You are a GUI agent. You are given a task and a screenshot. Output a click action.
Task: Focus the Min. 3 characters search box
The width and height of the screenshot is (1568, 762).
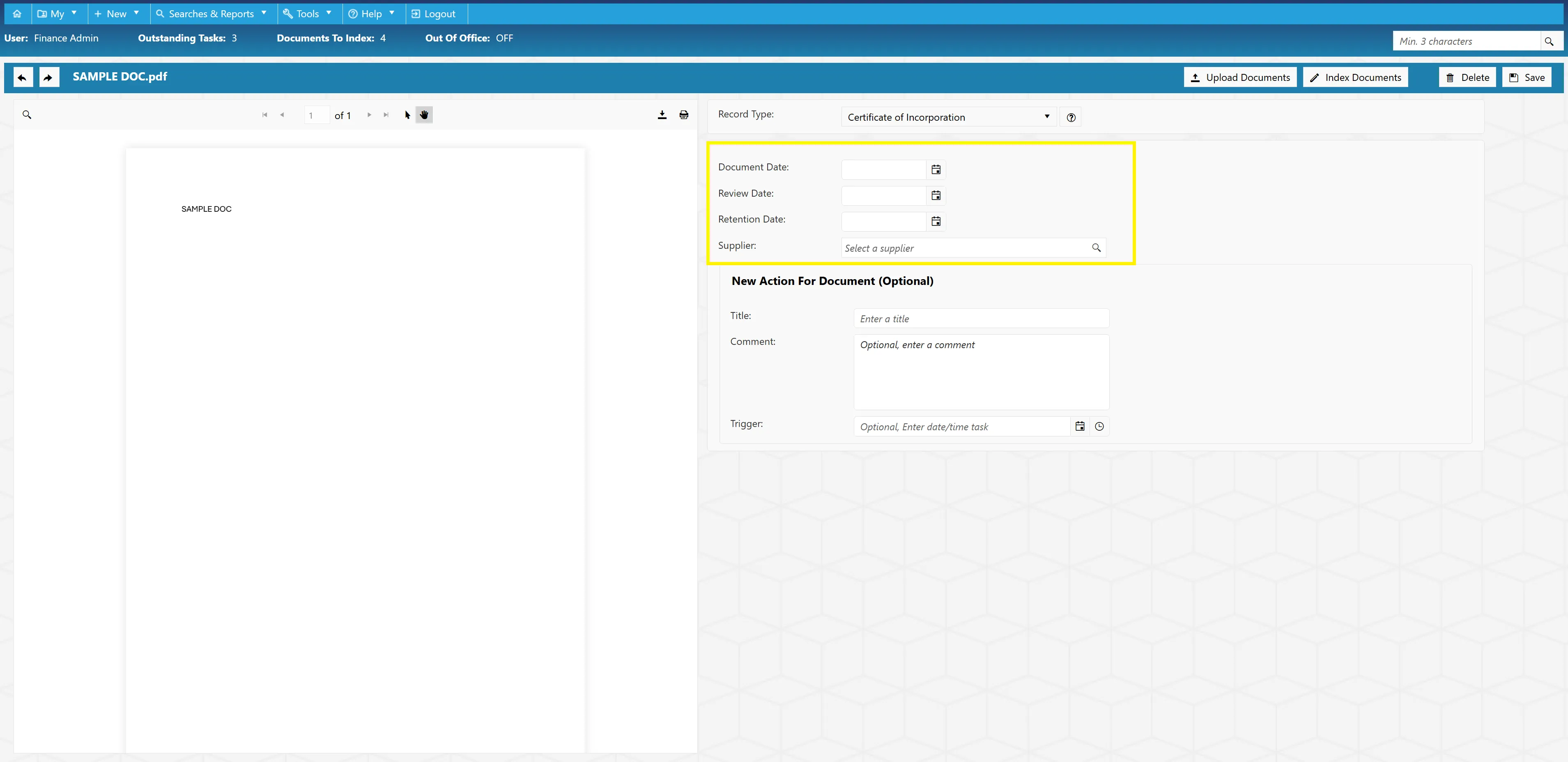(1467, 41)
